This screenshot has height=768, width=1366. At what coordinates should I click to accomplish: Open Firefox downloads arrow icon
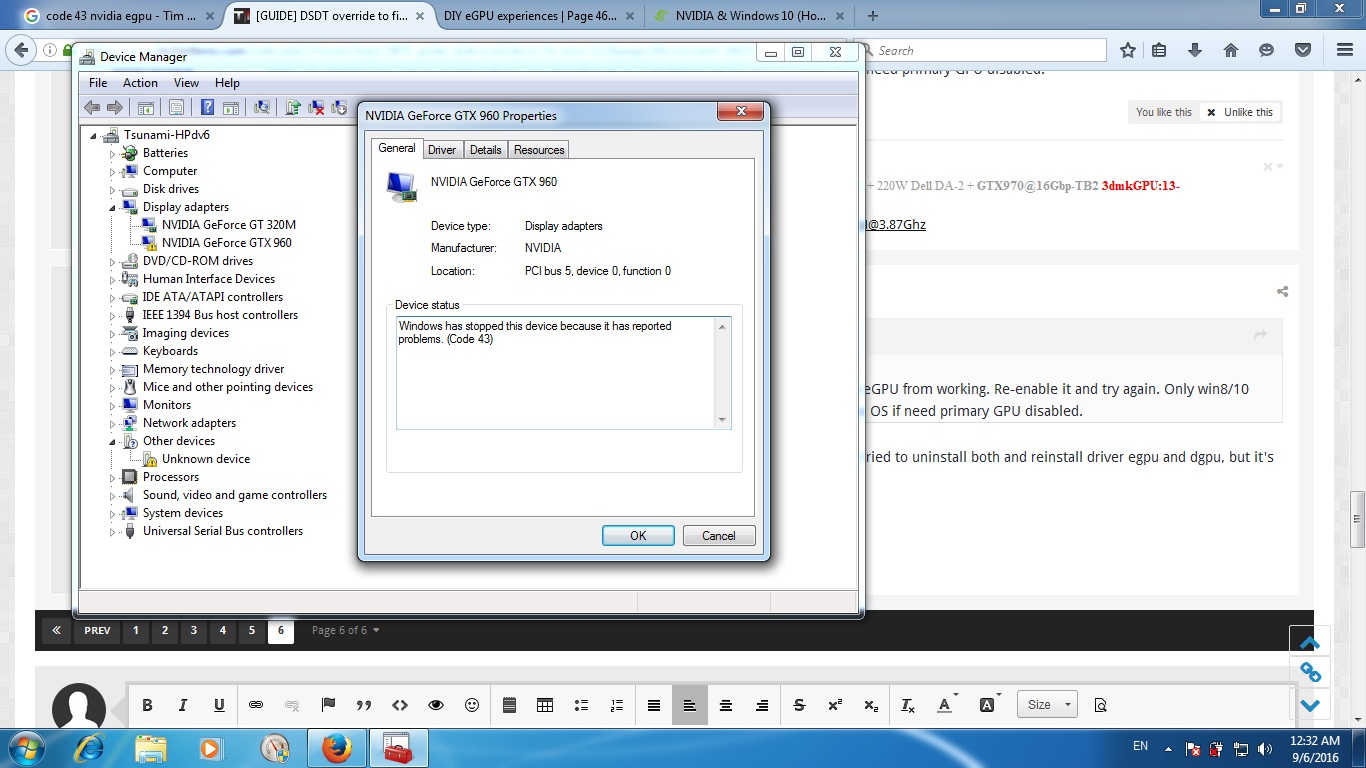coord(1195,50)
